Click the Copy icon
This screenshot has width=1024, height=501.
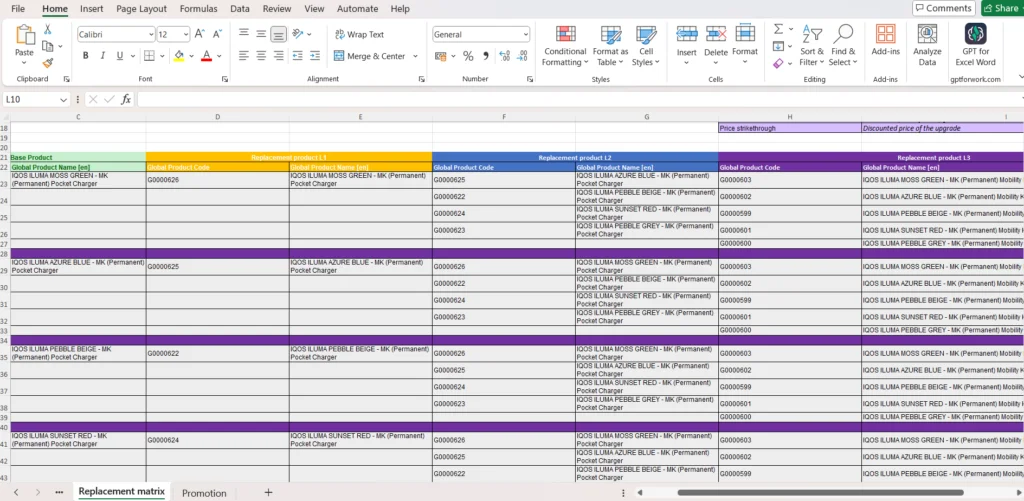click(x=48, y=46)
